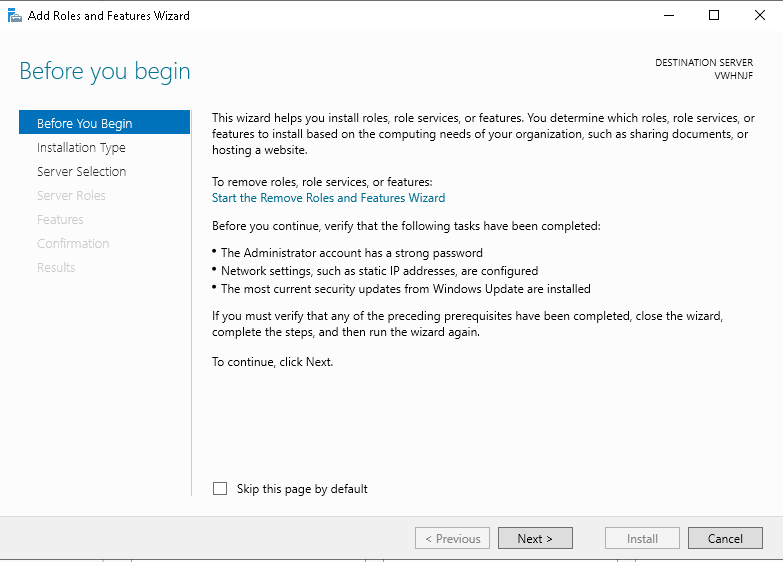783x562 pixels.
Task: Enable Skip this page by default checkbox
Action: pyautogui.click(x=220, y=489)
